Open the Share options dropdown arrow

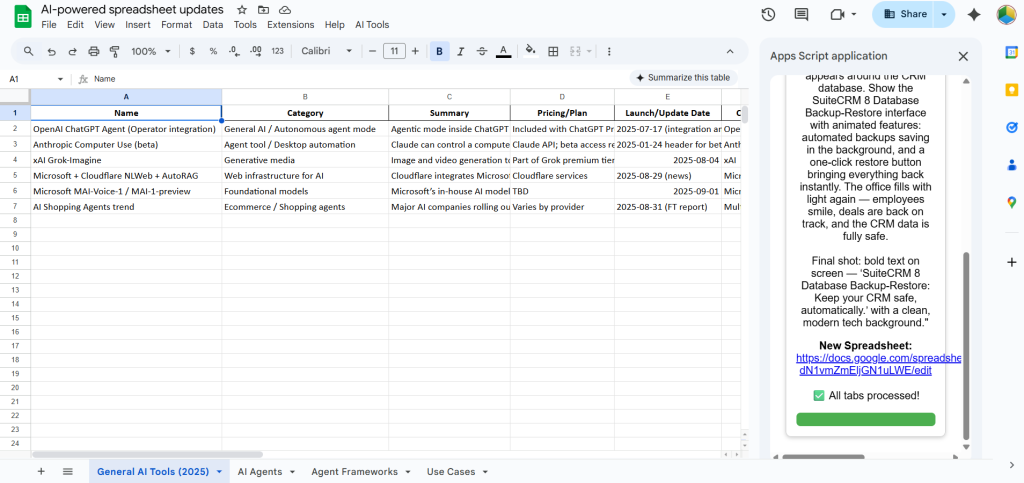coord(944,14)
